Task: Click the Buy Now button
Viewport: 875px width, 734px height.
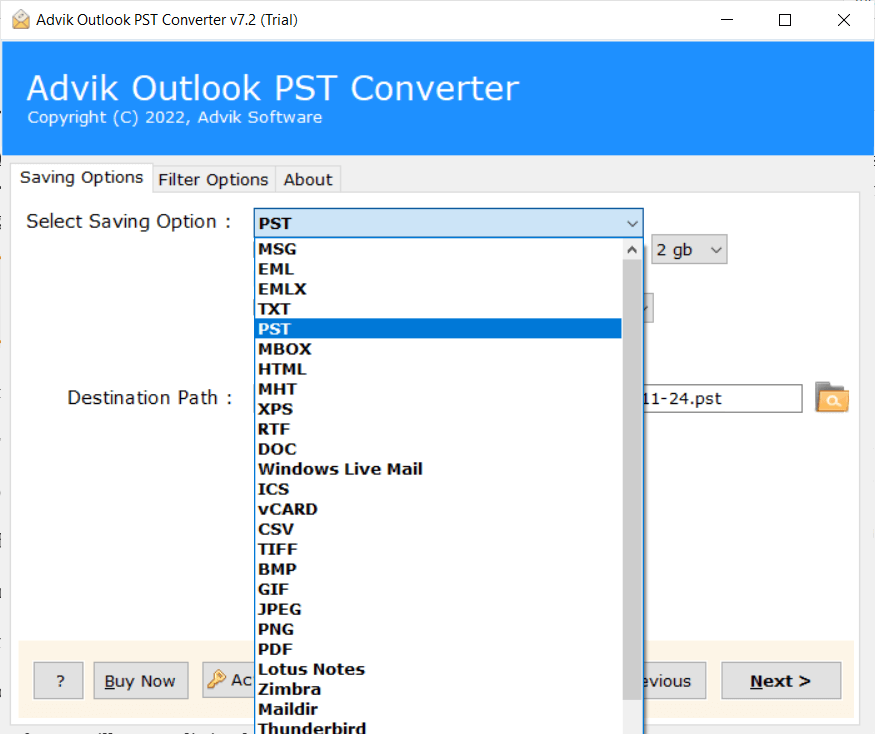Action: tap(141, 680)
